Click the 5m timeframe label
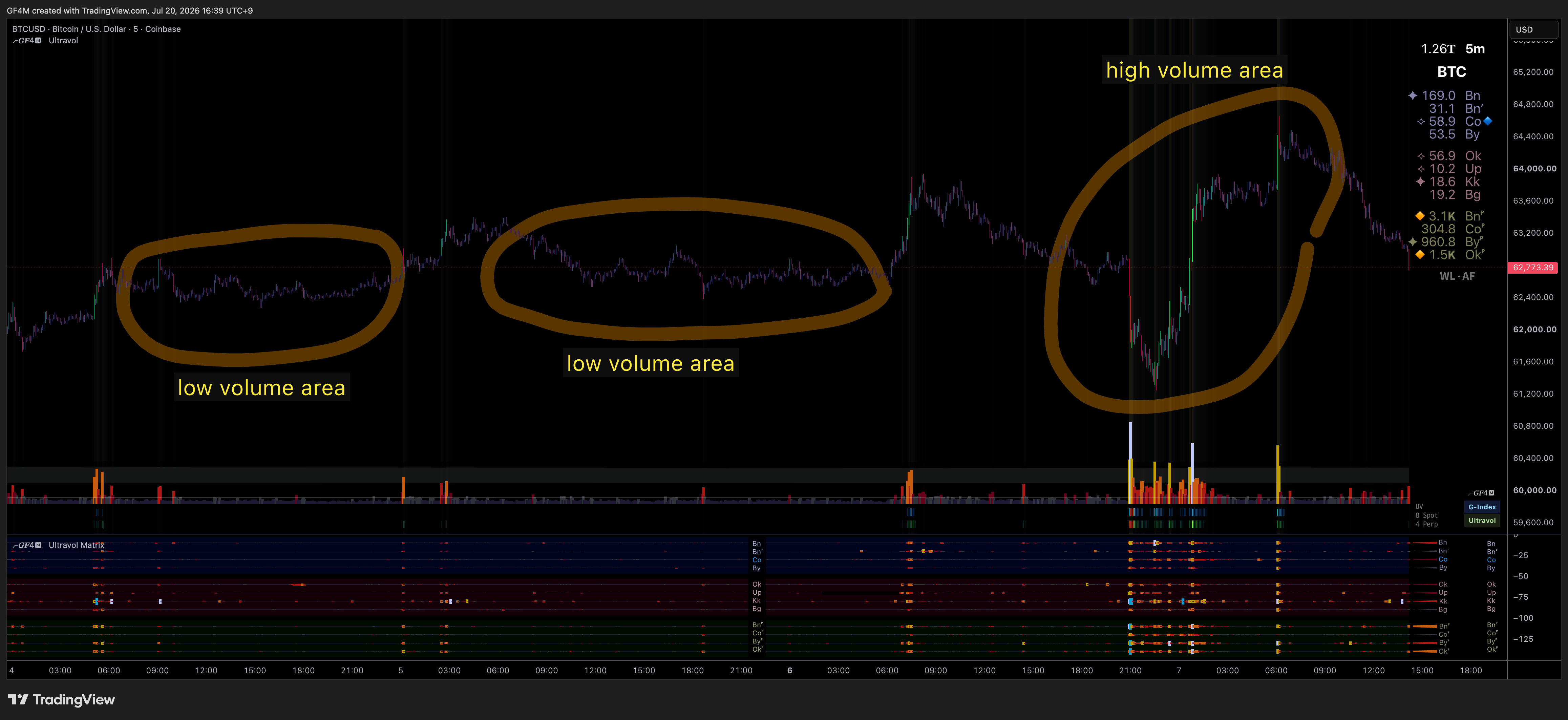The image size is (1568, 720). pos(1475,49)
